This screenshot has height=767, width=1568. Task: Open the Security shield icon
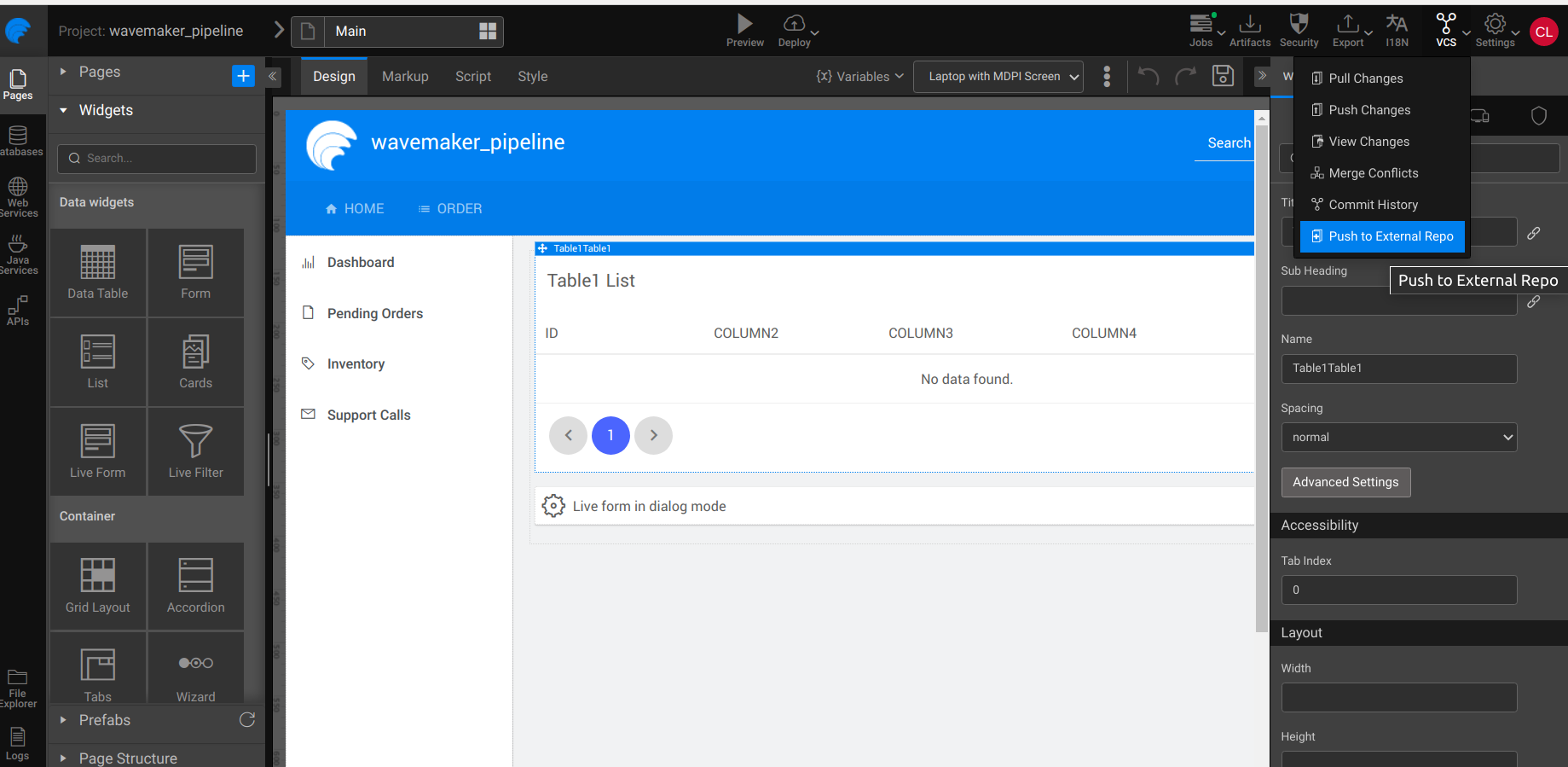point(1299,24)
